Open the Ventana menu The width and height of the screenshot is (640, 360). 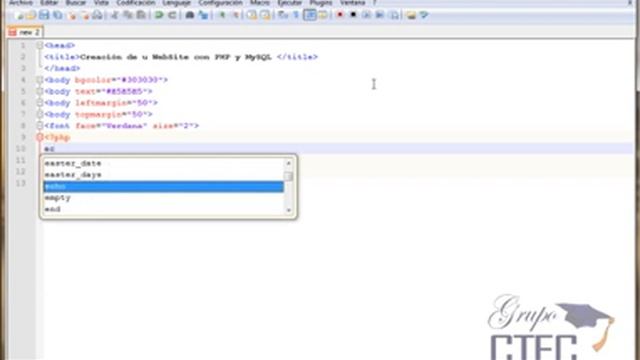352,2
